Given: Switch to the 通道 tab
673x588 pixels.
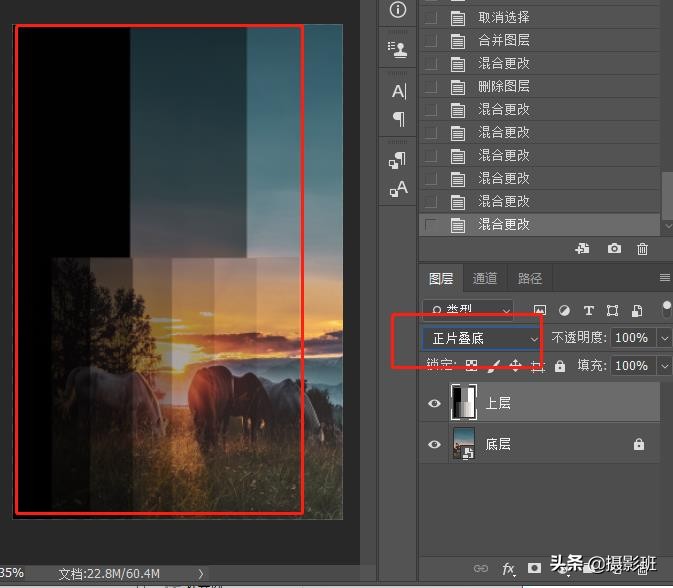Looking at the screenshot, I should pos(485,279).
